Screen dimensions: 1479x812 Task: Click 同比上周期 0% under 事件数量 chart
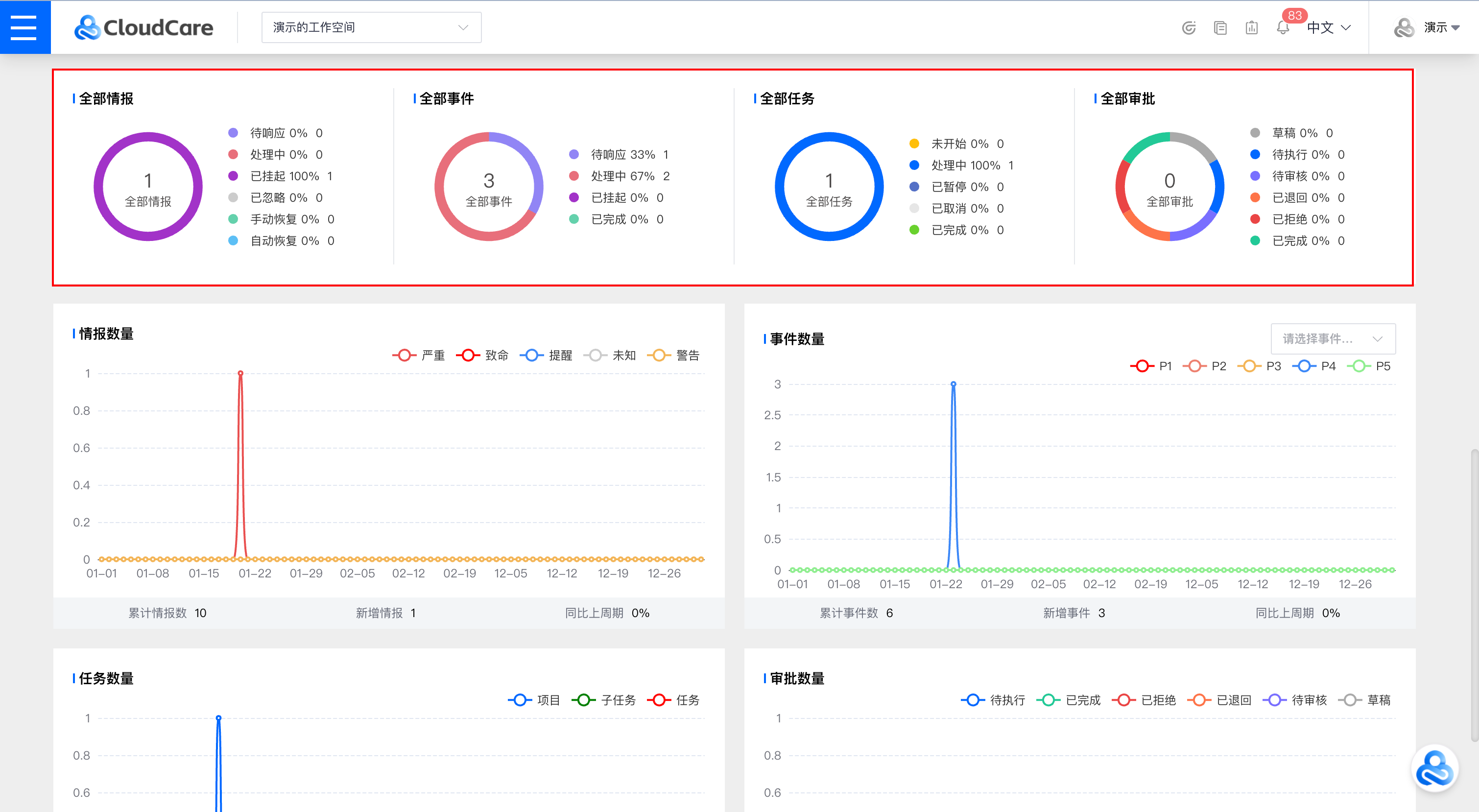pos(1298,613)
